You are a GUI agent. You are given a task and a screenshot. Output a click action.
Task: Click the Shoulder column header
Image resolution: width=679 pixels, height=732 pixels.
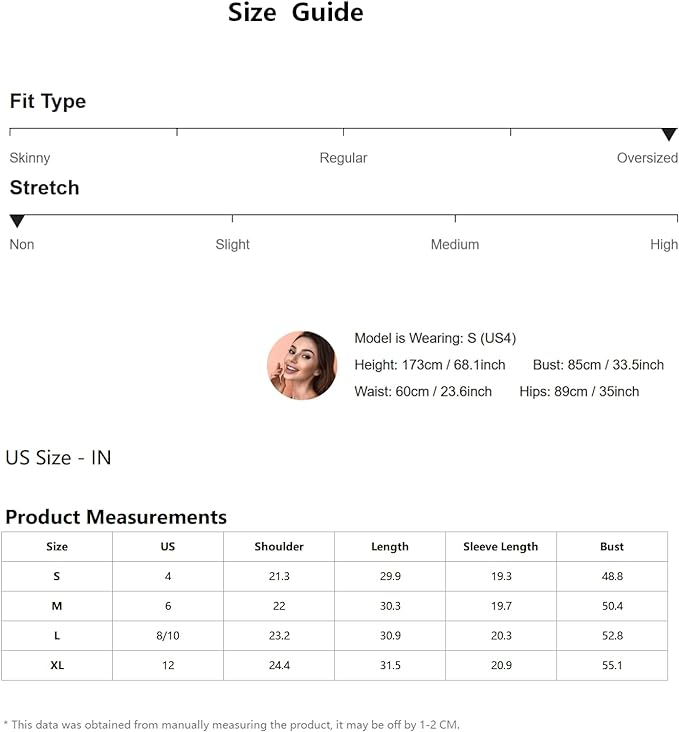[x=279, y=547]
